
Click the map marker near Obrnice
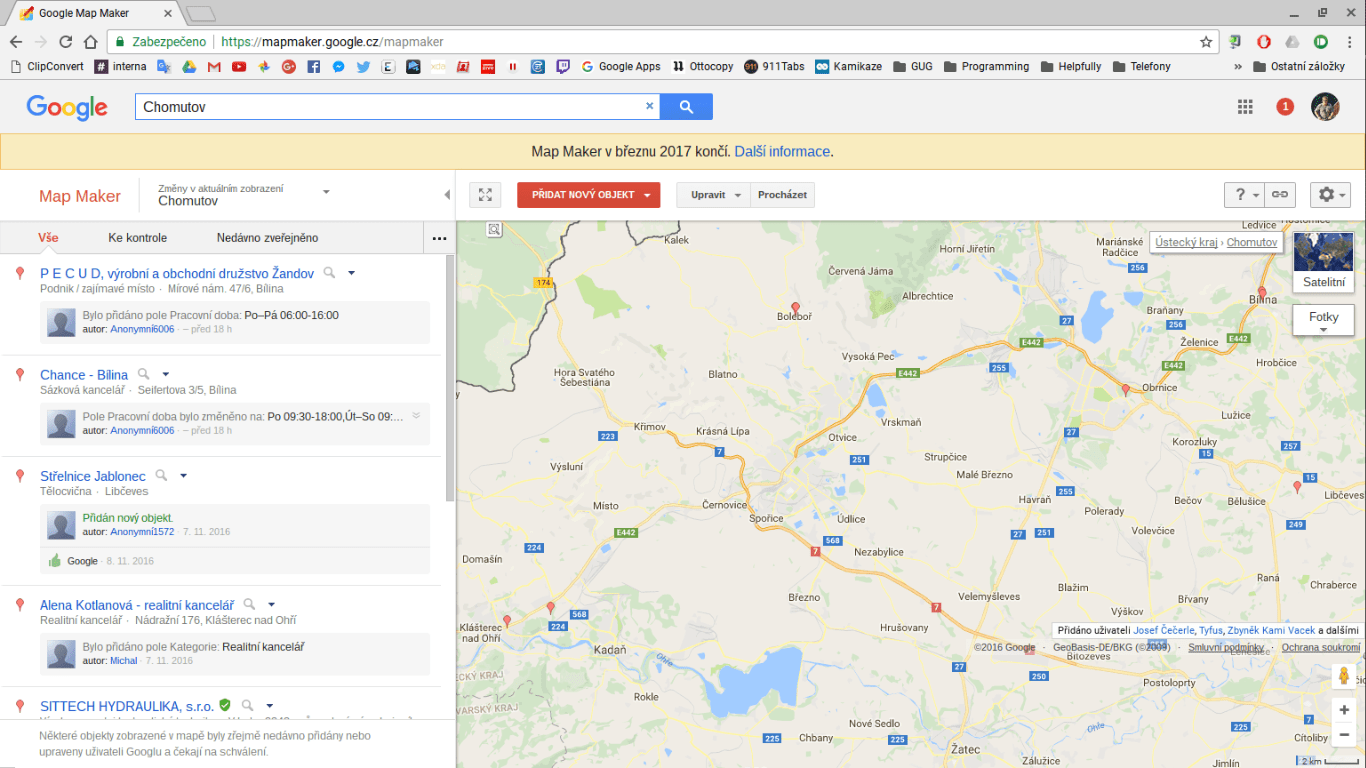click(1126, 390)
